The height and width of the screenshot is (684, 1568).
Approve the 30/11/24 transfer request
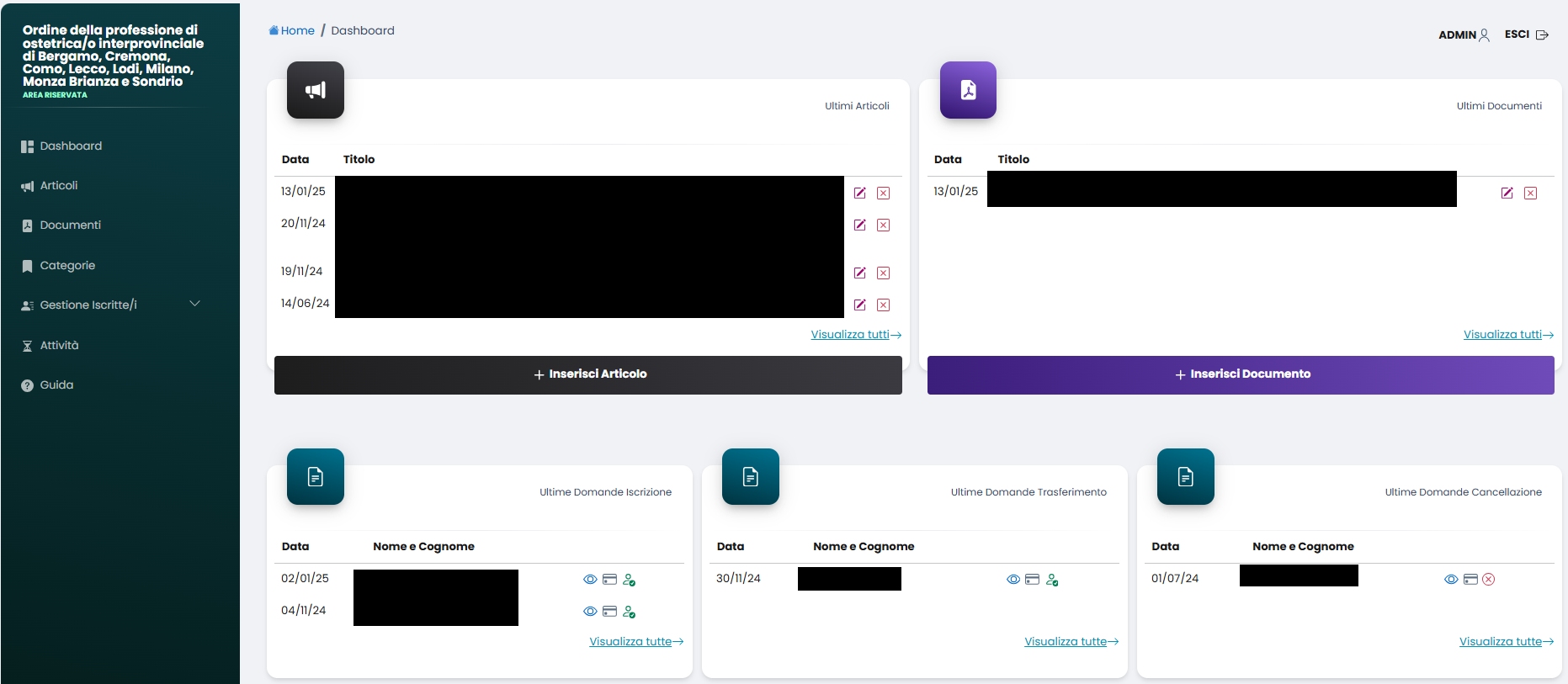pyautogui.click(x=1052, y=580)
